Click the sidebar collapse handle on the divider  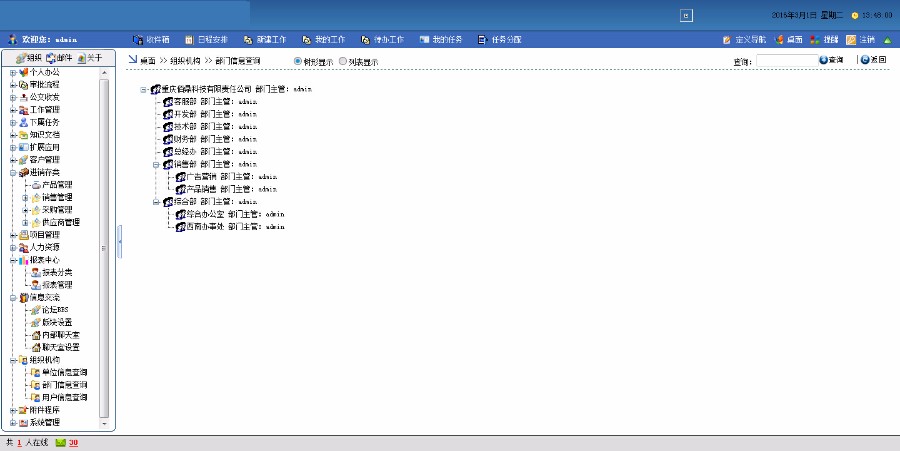tap(119, 242)
